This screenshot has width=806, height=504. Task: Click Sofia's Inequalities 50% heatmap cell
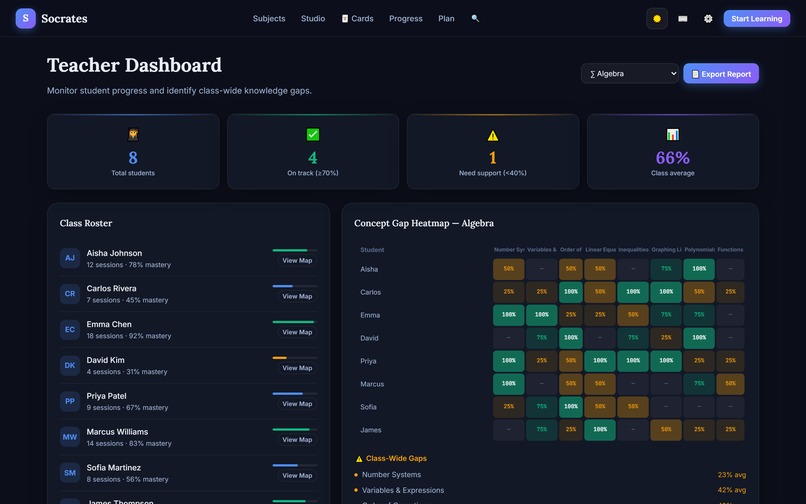tap(633, 407)
